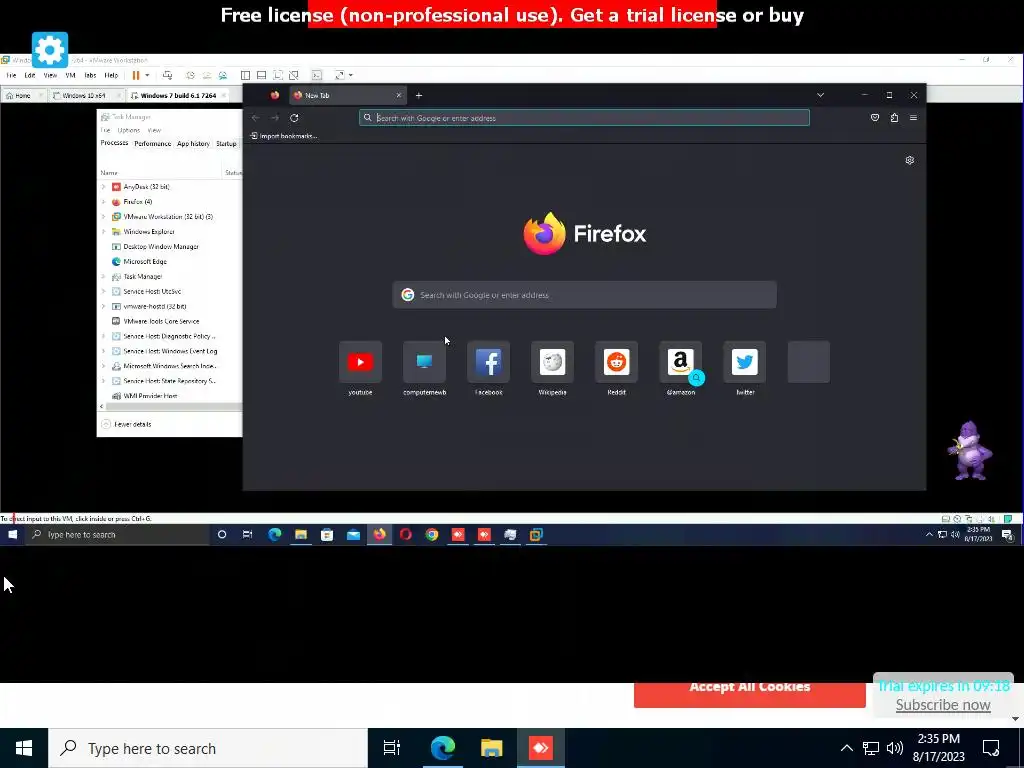
Task: Click the center Google search box
Action: pos(584,295)
